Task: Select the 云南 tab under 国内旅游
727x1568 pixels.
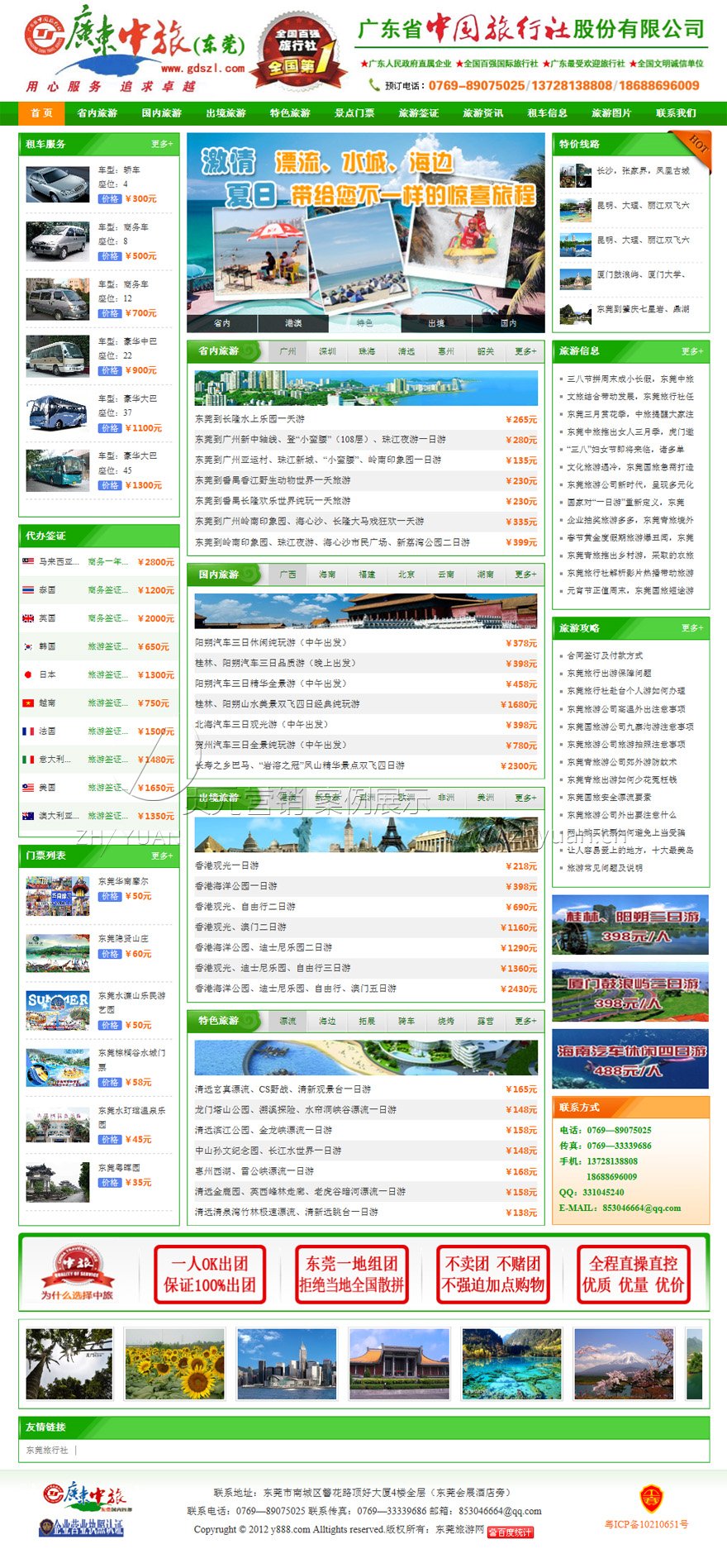Action: click(x=446, y=574)
